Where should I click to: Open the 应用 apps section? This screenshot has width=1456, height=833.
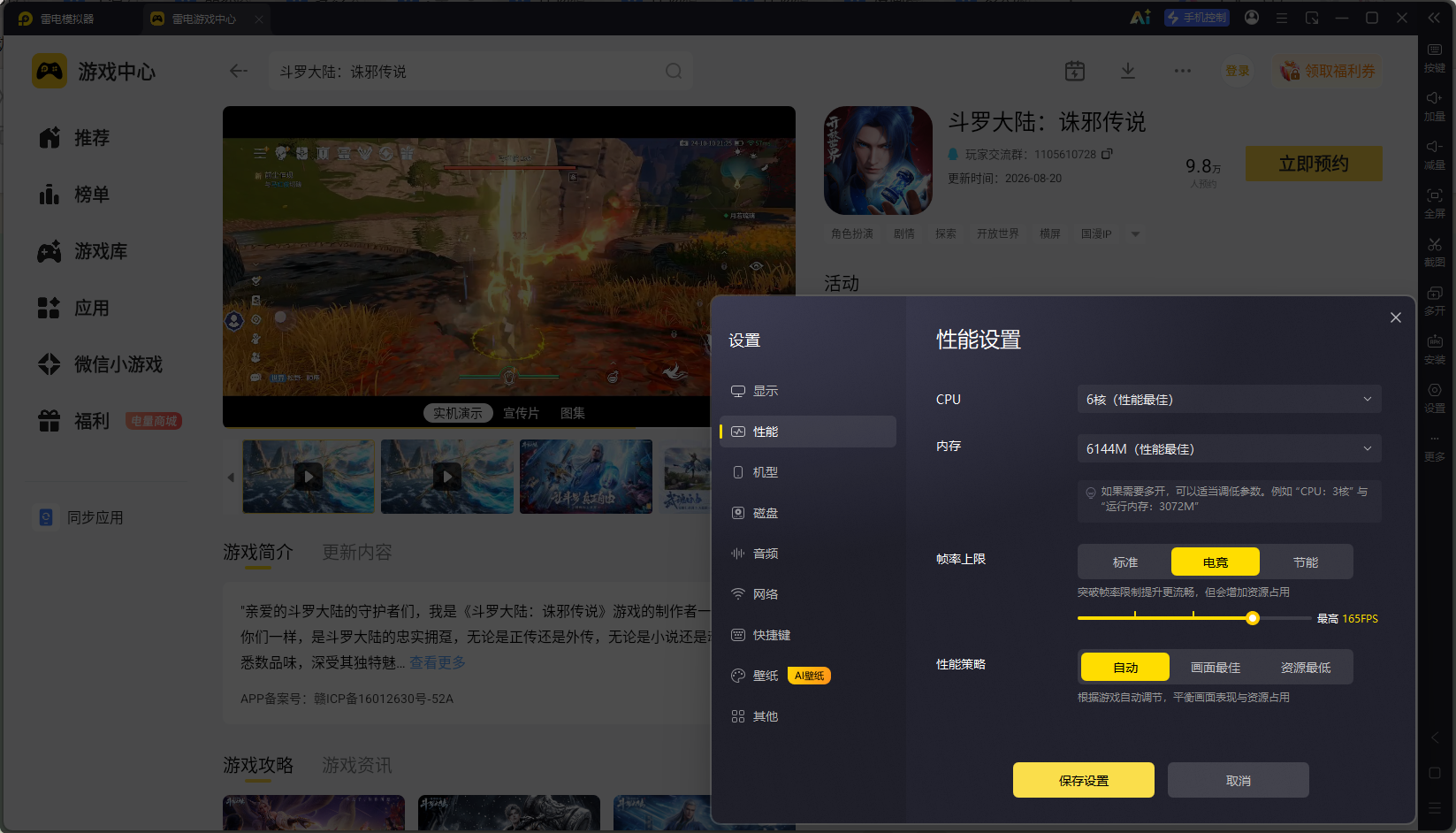(75, 308)
